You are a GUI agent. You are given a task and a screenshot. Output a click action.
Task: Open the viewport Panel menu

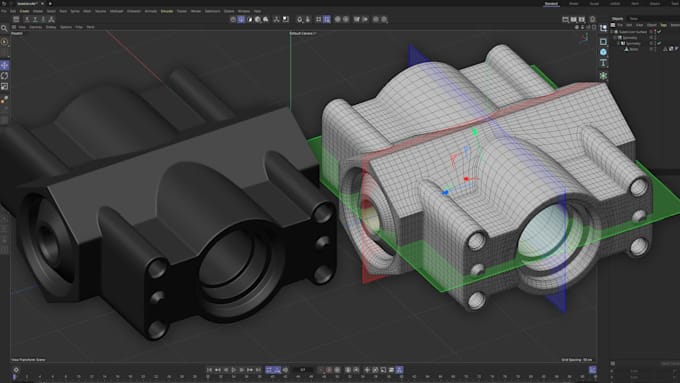point(90,27)
